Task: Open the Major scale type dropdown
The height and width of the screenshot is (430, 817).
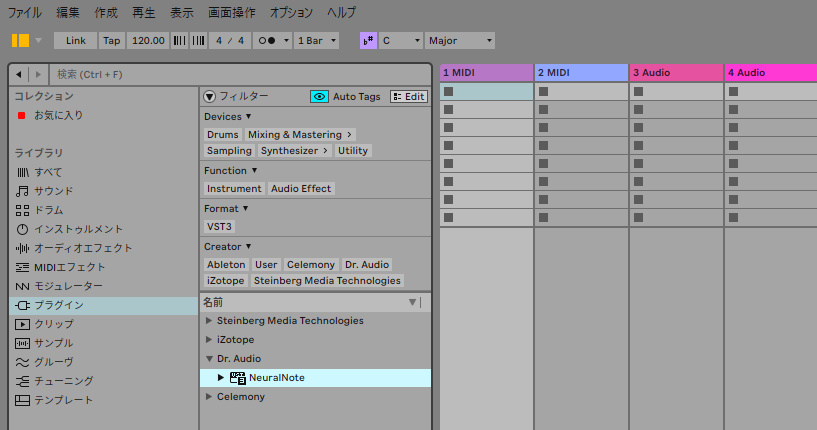Action: pyautogui.click(x=460, y=40)
